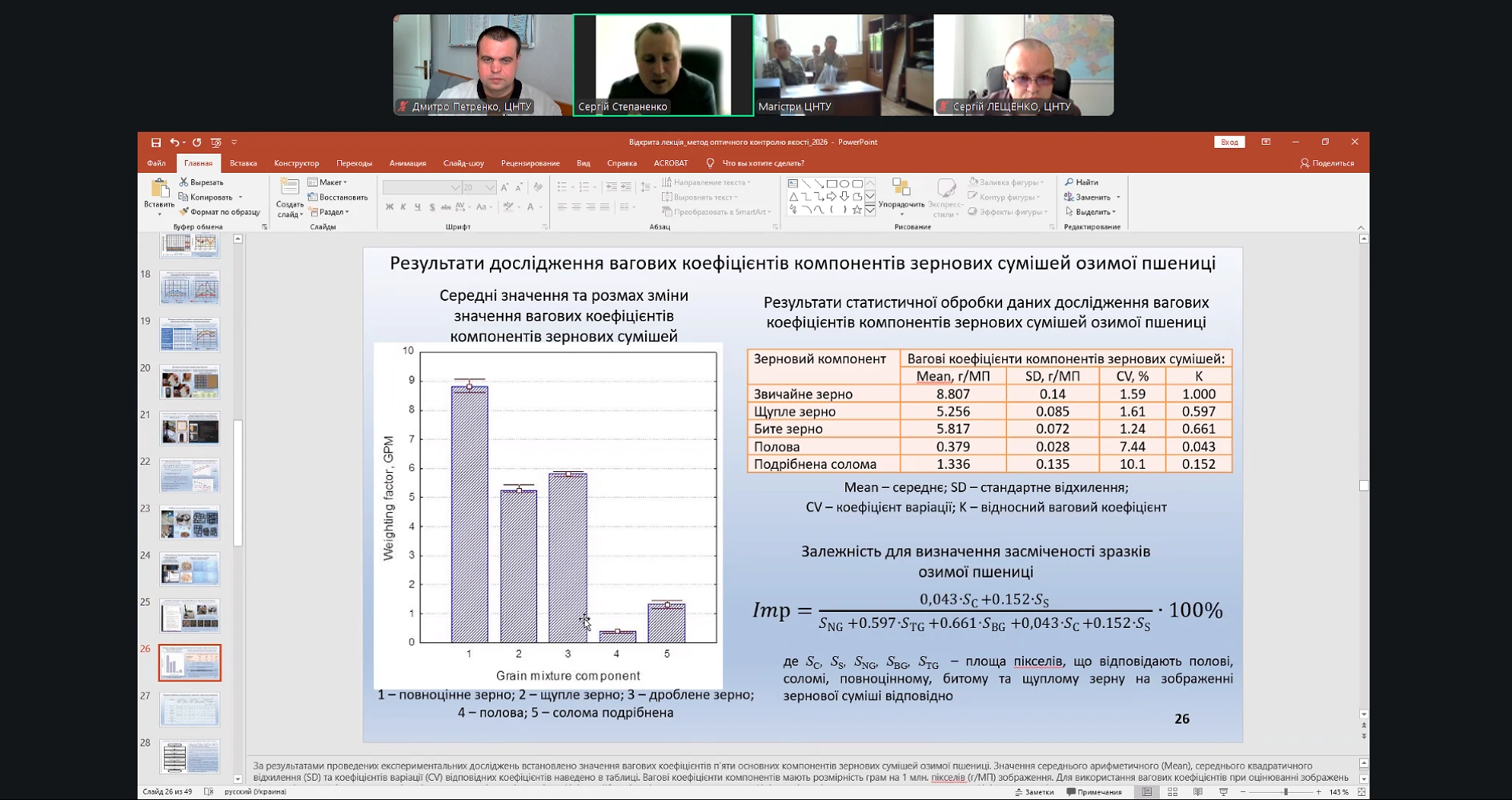This screenshot has width=1512, height=800.
Task: Click the zoom slider in status bar
Action: (1281, 792)
